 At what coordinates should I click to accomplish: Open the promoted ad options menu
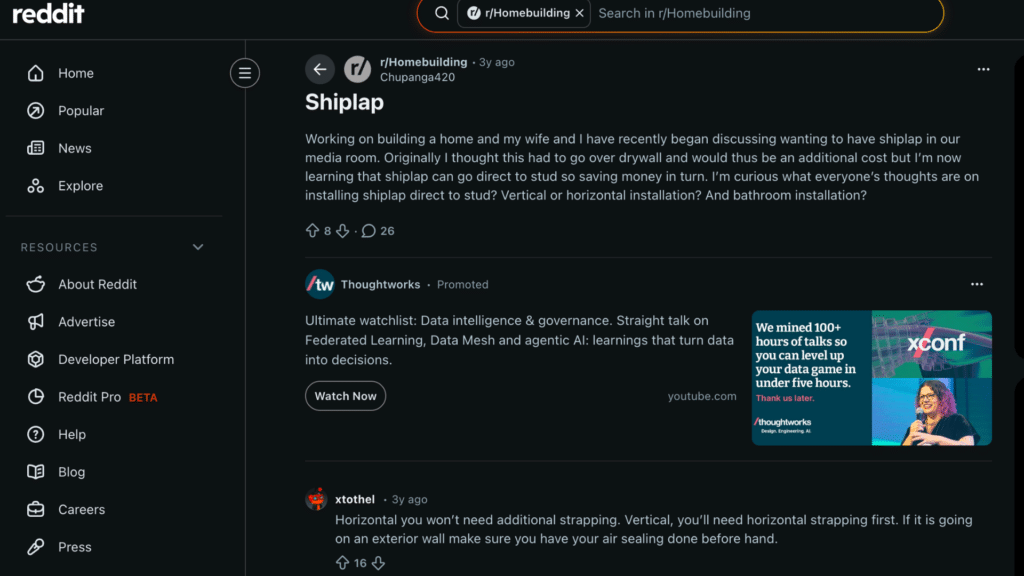(x=977, y=284)
